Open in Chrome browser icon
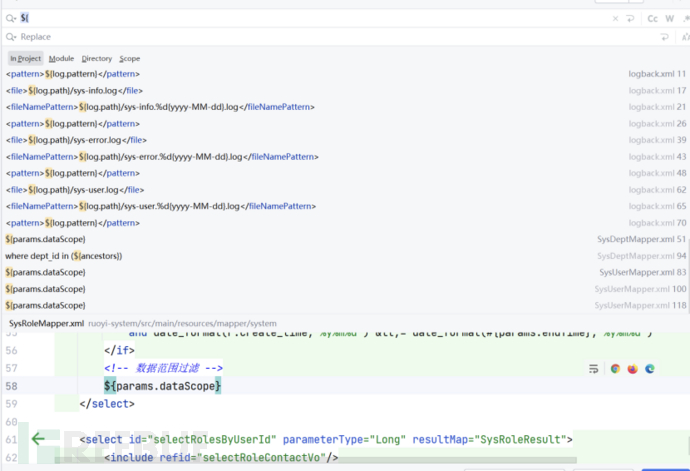Screen dimensions: 690x471 615,369
